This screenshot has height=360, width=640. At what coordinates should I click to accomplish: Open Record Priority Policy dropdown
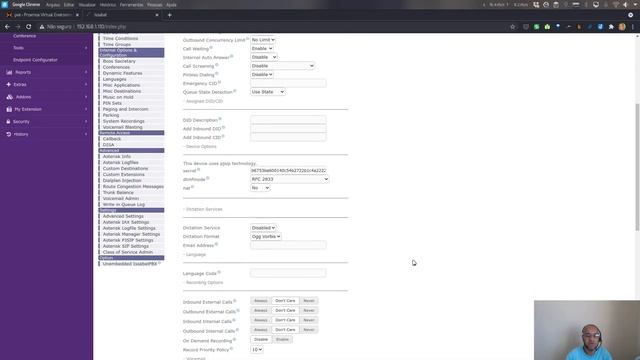[257, 350]
